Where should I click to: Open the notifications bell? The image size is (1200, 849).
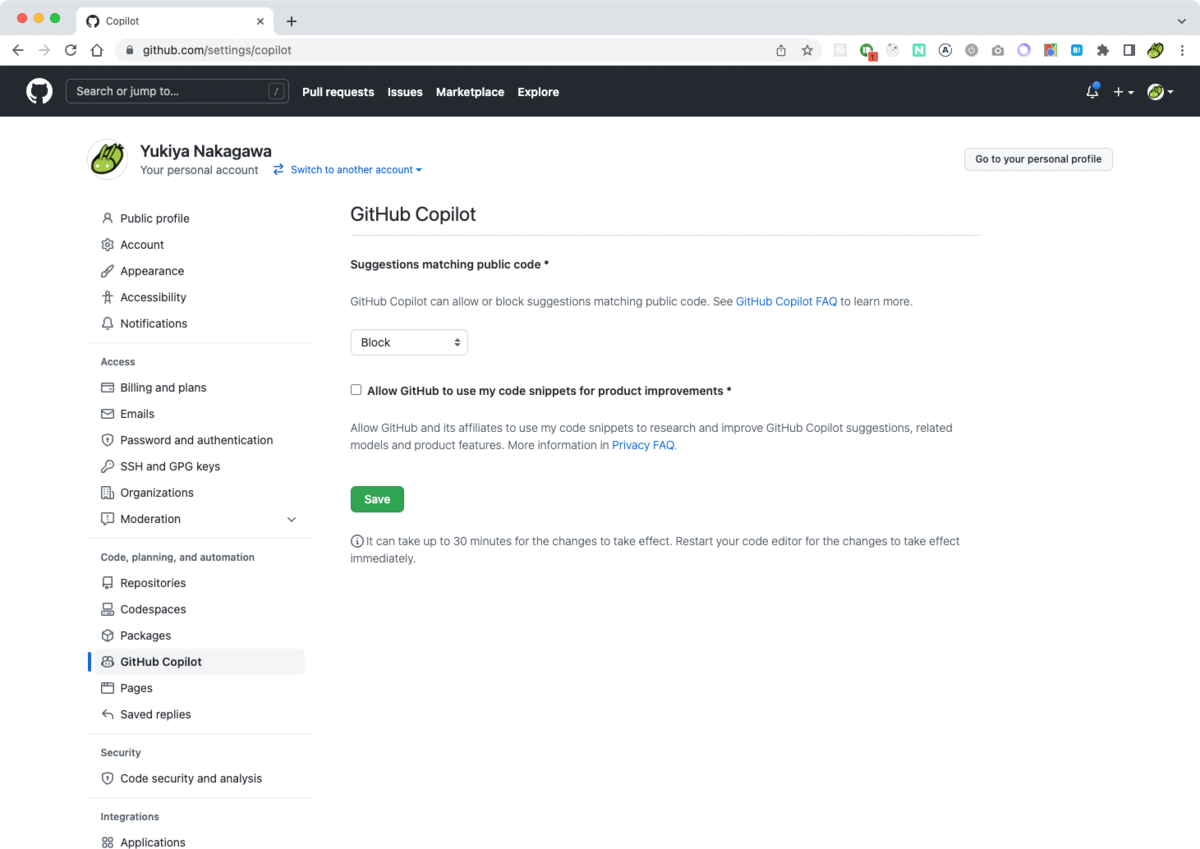1091,91
